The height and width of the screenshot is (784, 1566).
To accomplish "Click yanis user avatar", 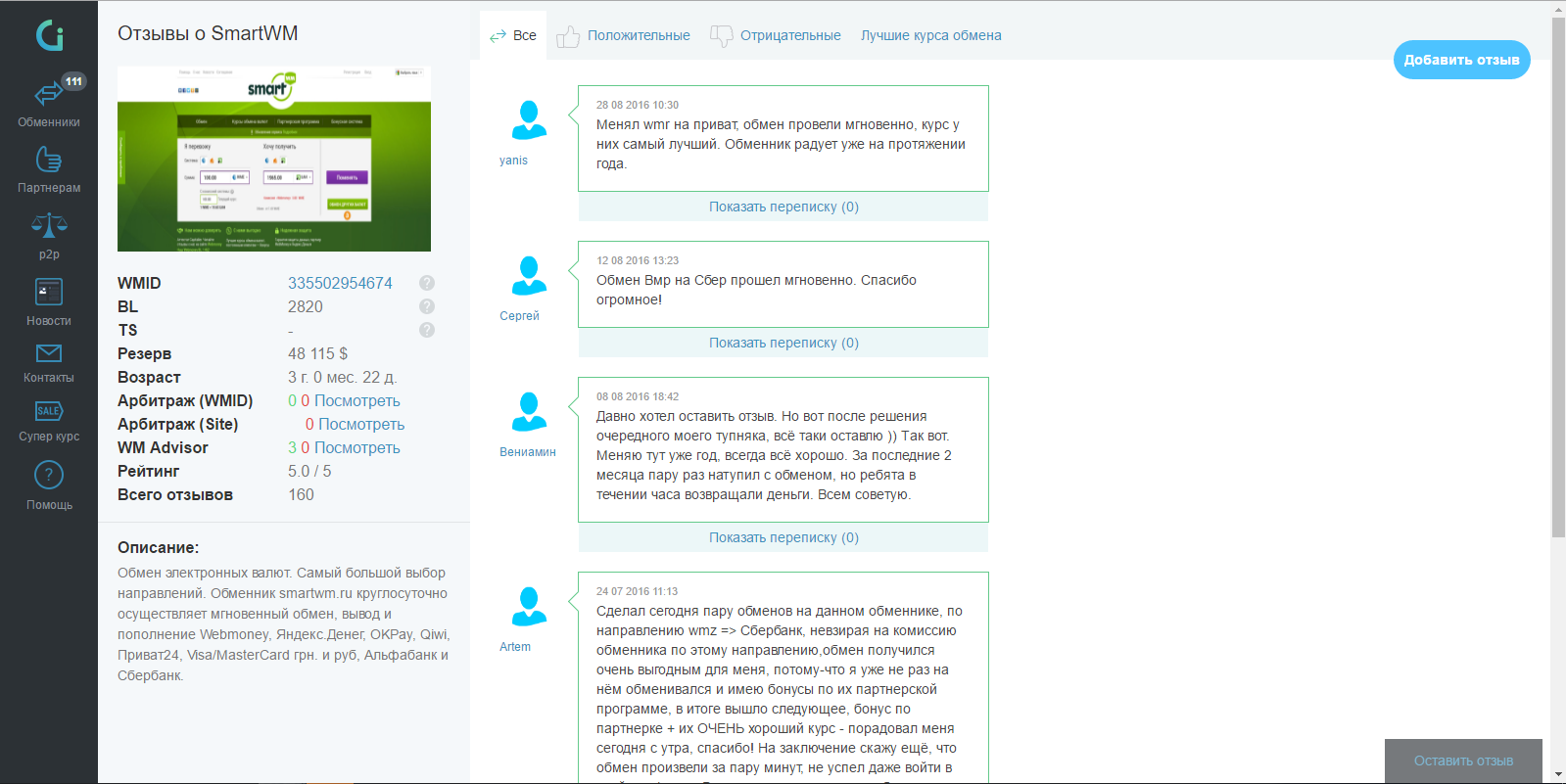I will [529, 120].
